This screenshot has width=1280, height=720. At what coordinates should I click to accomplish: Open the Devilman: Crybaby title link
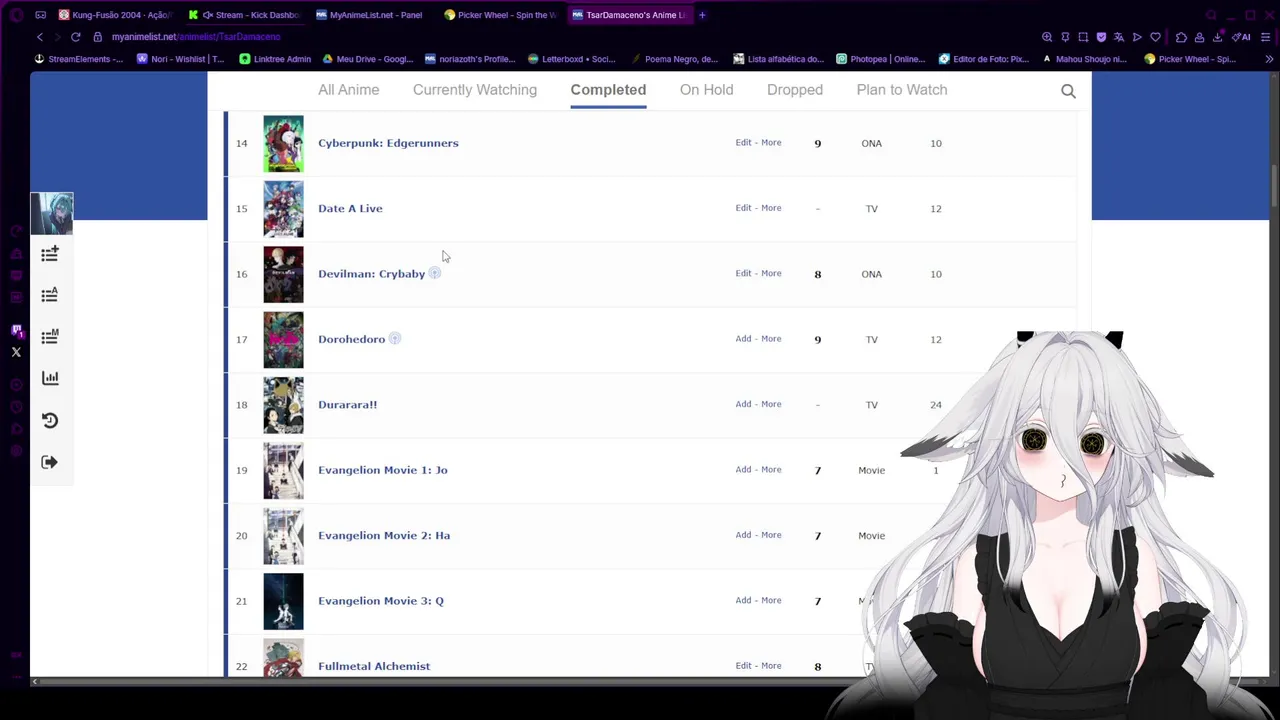371,274
